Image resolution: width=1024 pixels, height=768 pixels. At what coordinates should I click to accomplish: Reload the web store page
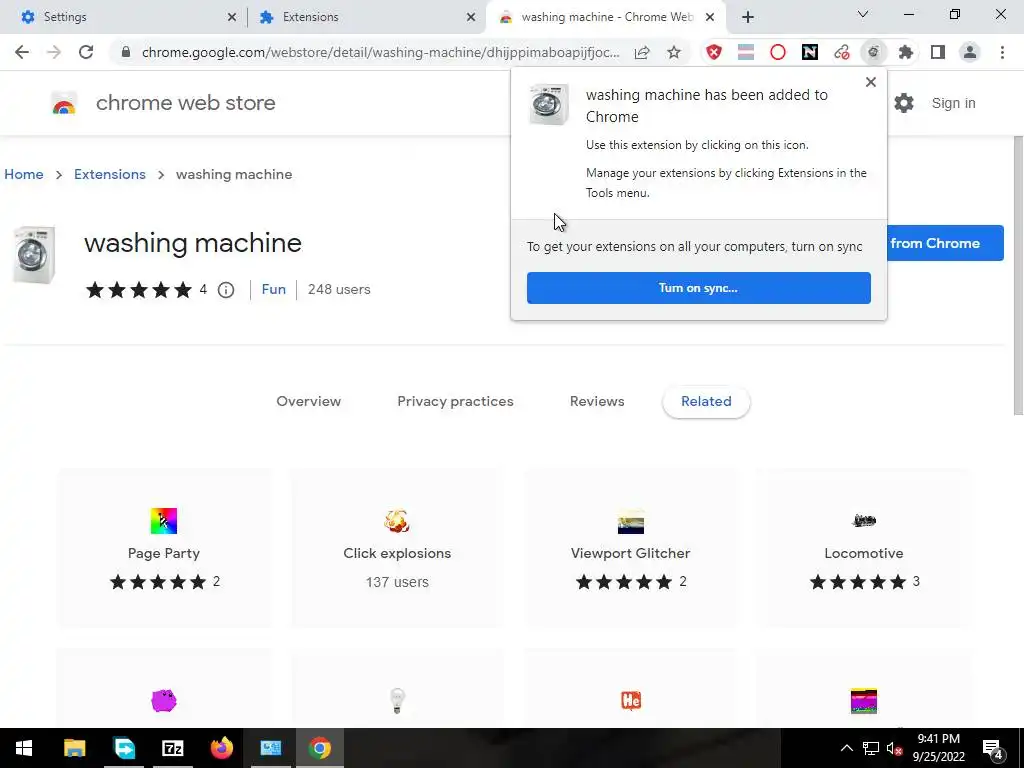(x=86, y=52)
